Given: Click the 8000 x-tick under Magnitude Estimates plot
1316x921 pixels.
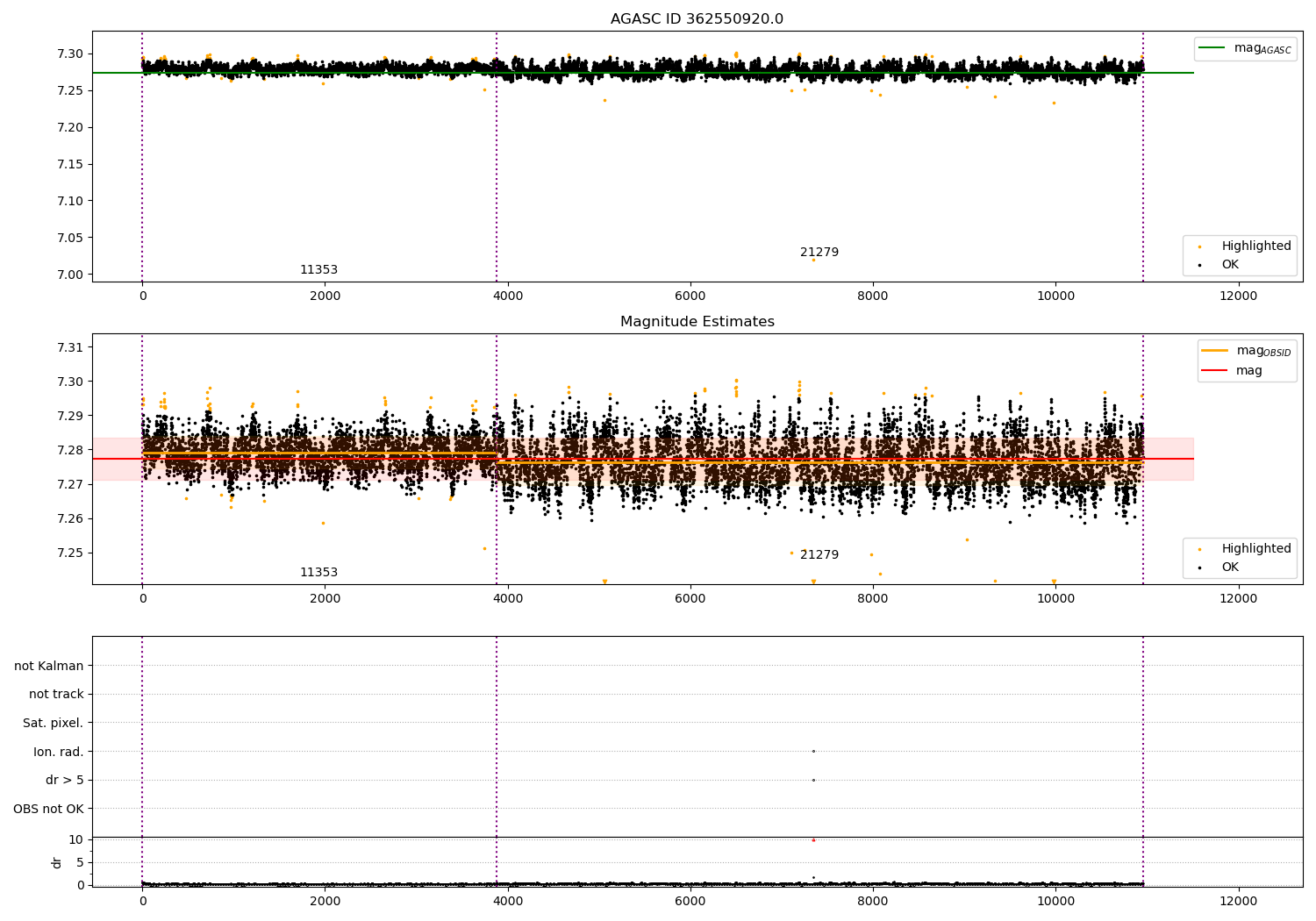Looking at the screenshot, I should [x=873, y=598].
